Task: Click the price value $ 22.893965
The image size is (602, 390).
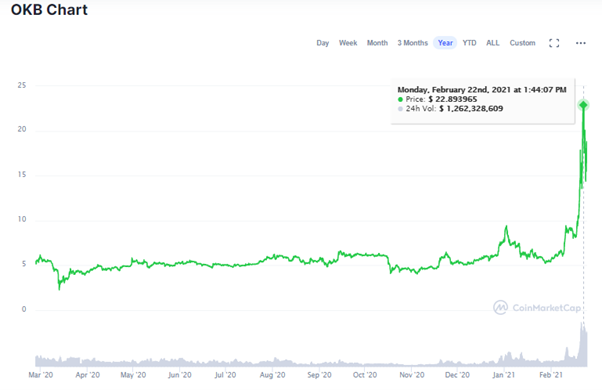Action: [x=453, y=99]
